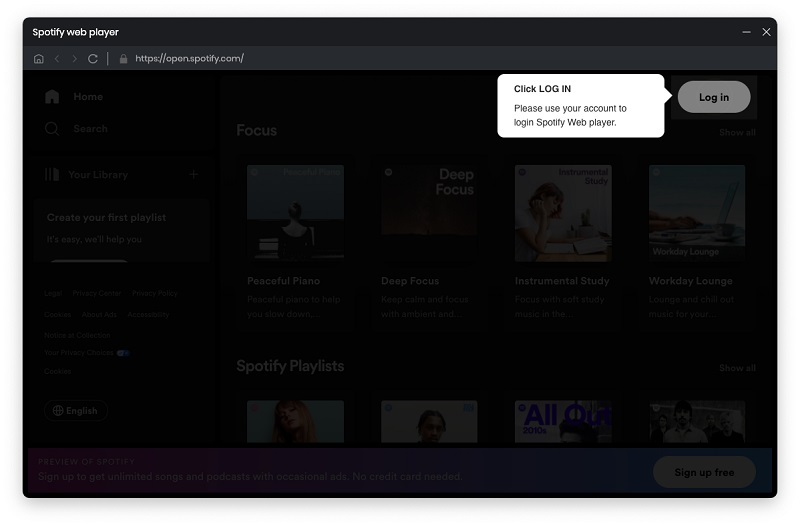This screenshot has width=800, height=526.
Task: Click the Spotify Playlists section heading
Action: click(290, 366)
